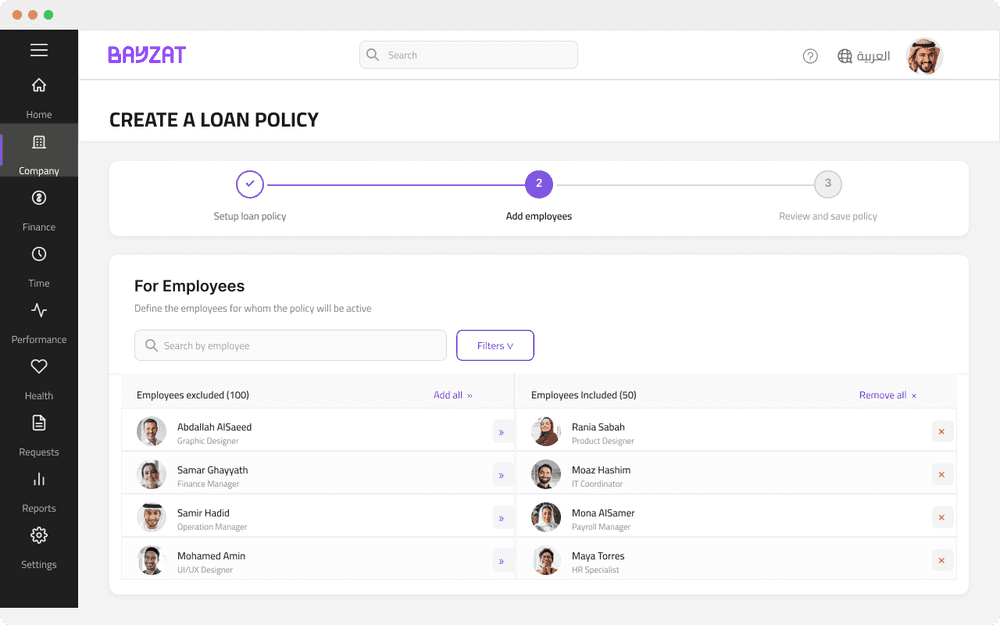Screen dimensions: 1000x625
Task: Select the Time icon in the sidebar
Action: click(x=38, y=254)
